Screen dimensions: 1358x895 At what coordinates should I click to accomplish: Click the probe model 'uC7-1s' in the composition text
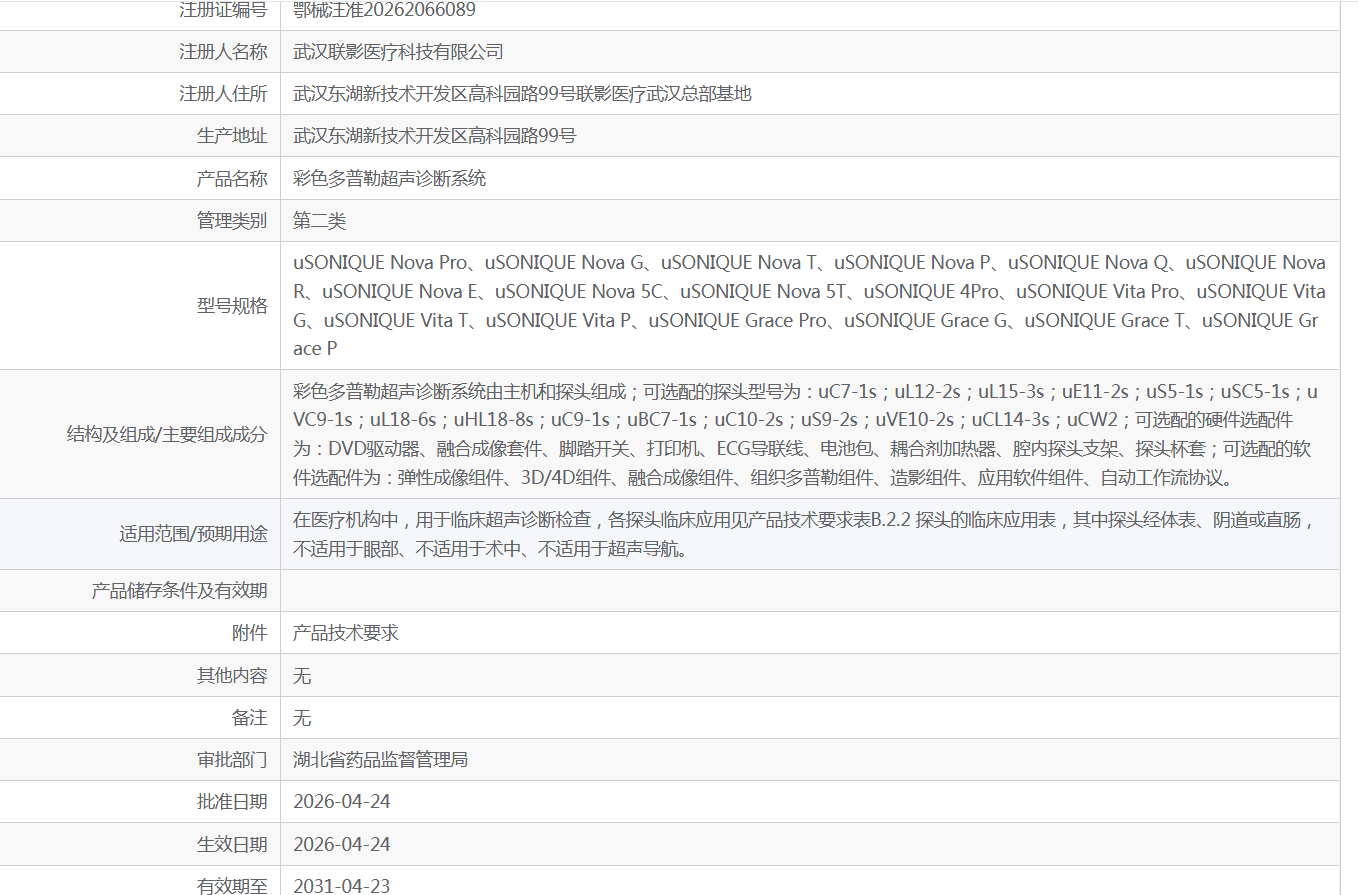coord(847,392)
